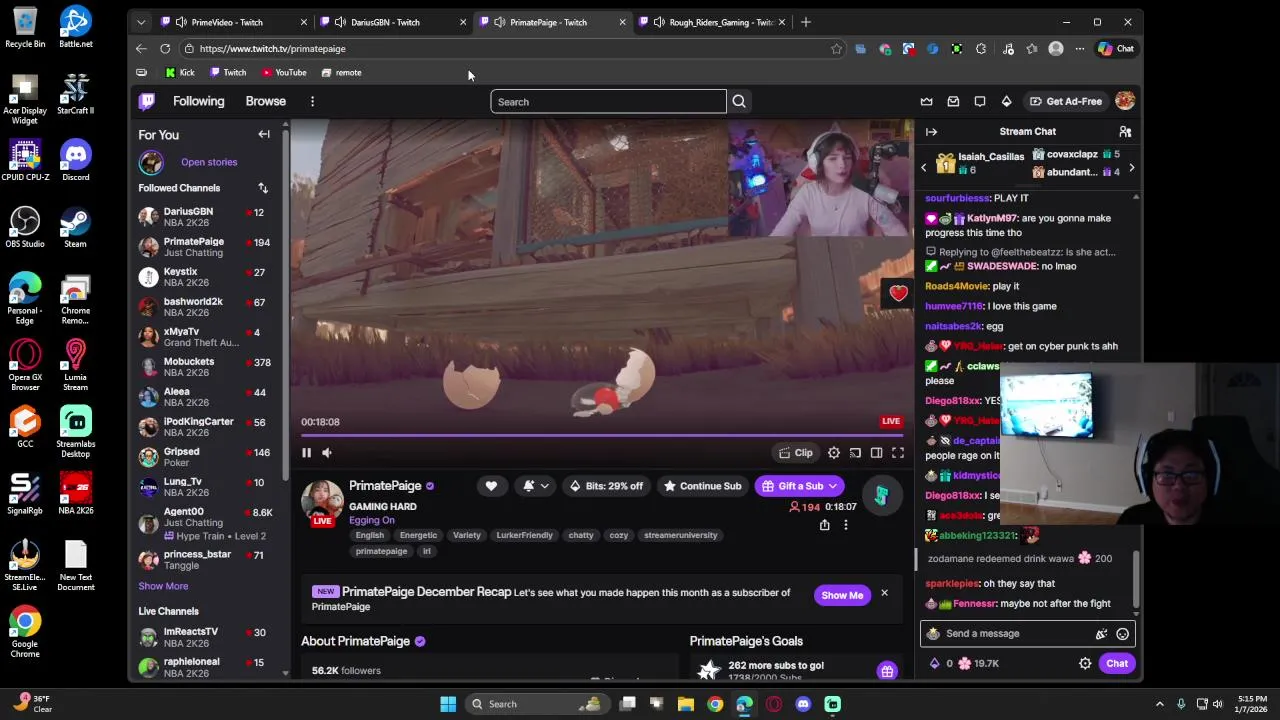The width and height of the screenshot is (1280, 720).
Task: Open a new browser tab
Action: pyautogui.click(x=806, y=22)
